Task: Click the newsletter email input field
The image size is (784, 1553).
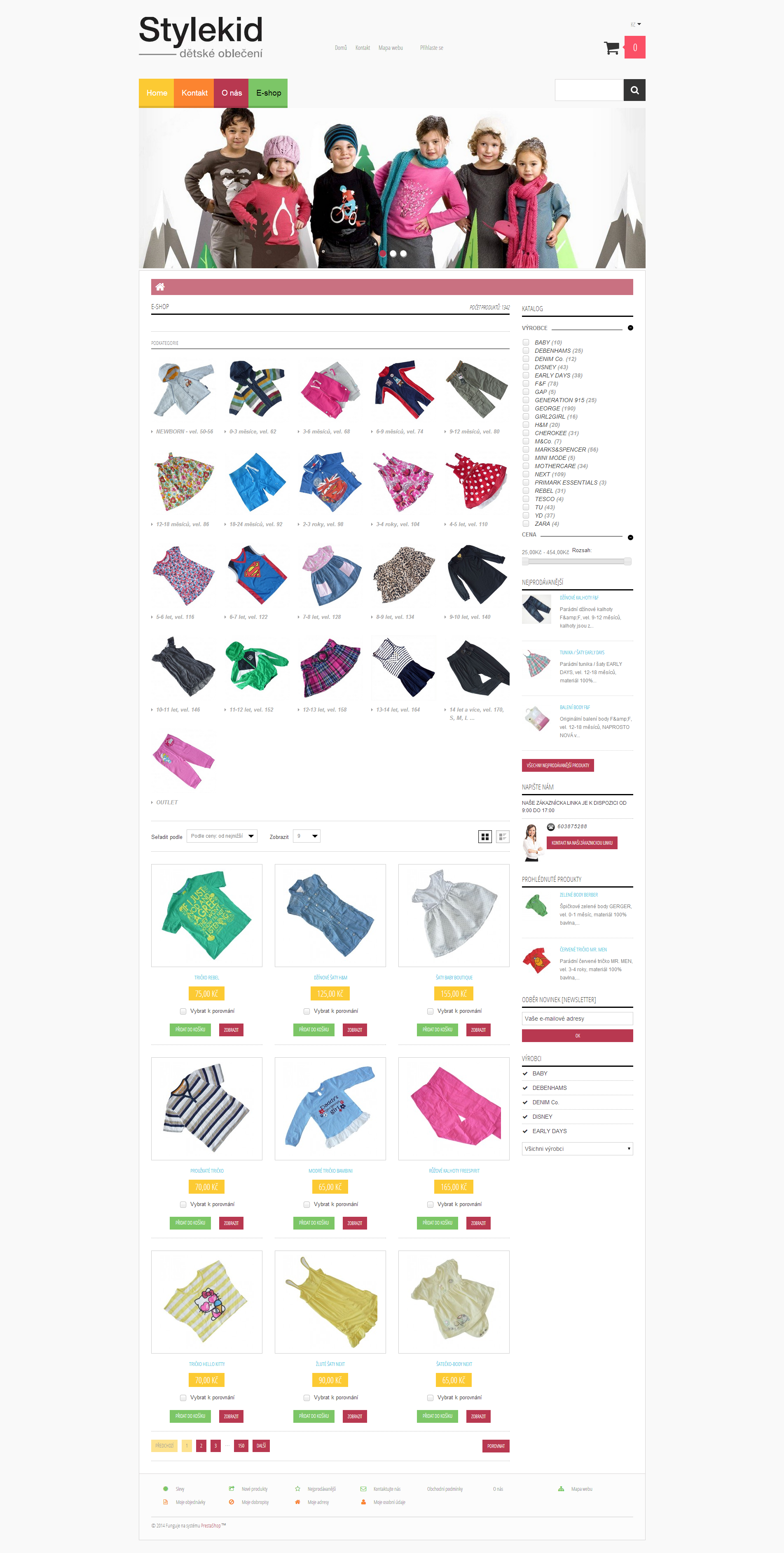Action: (577, 1018)
